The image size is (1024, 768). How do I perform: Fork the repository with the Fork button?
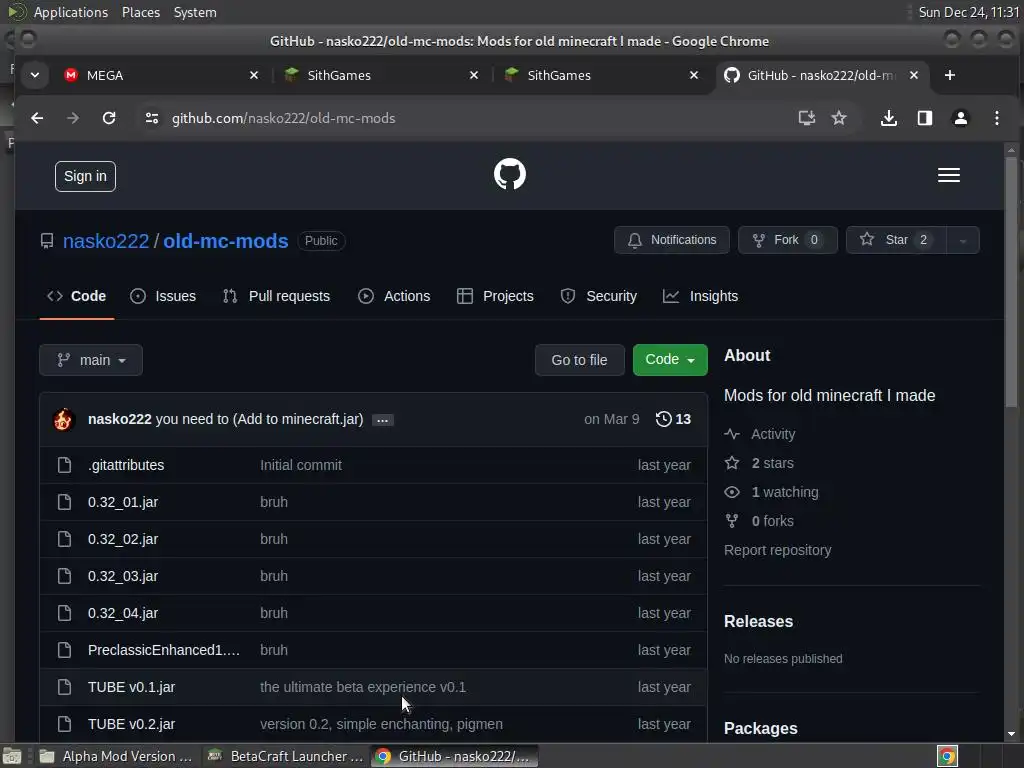point(788,240)
